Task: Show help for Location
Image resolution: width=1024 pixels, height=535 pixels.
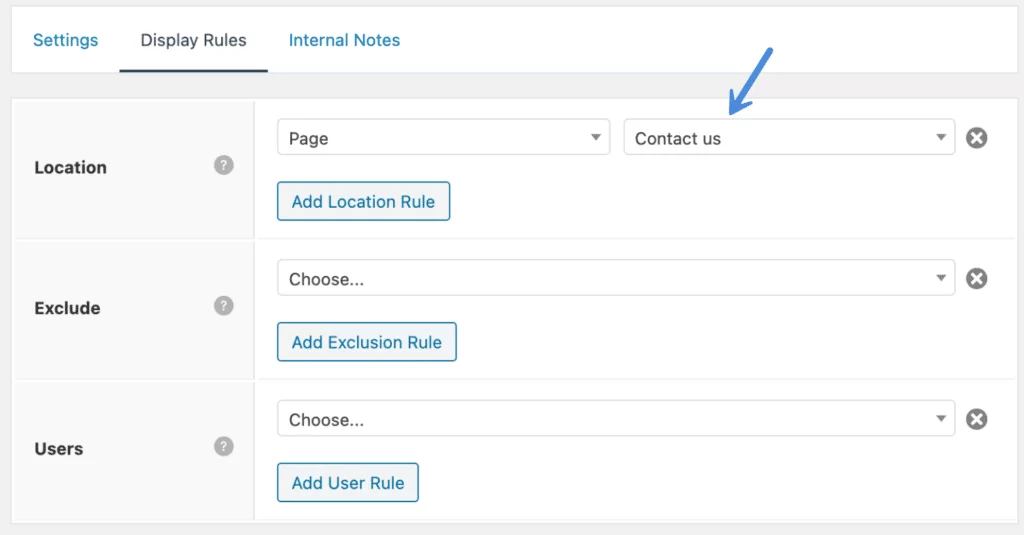Action: coord(223,165)
